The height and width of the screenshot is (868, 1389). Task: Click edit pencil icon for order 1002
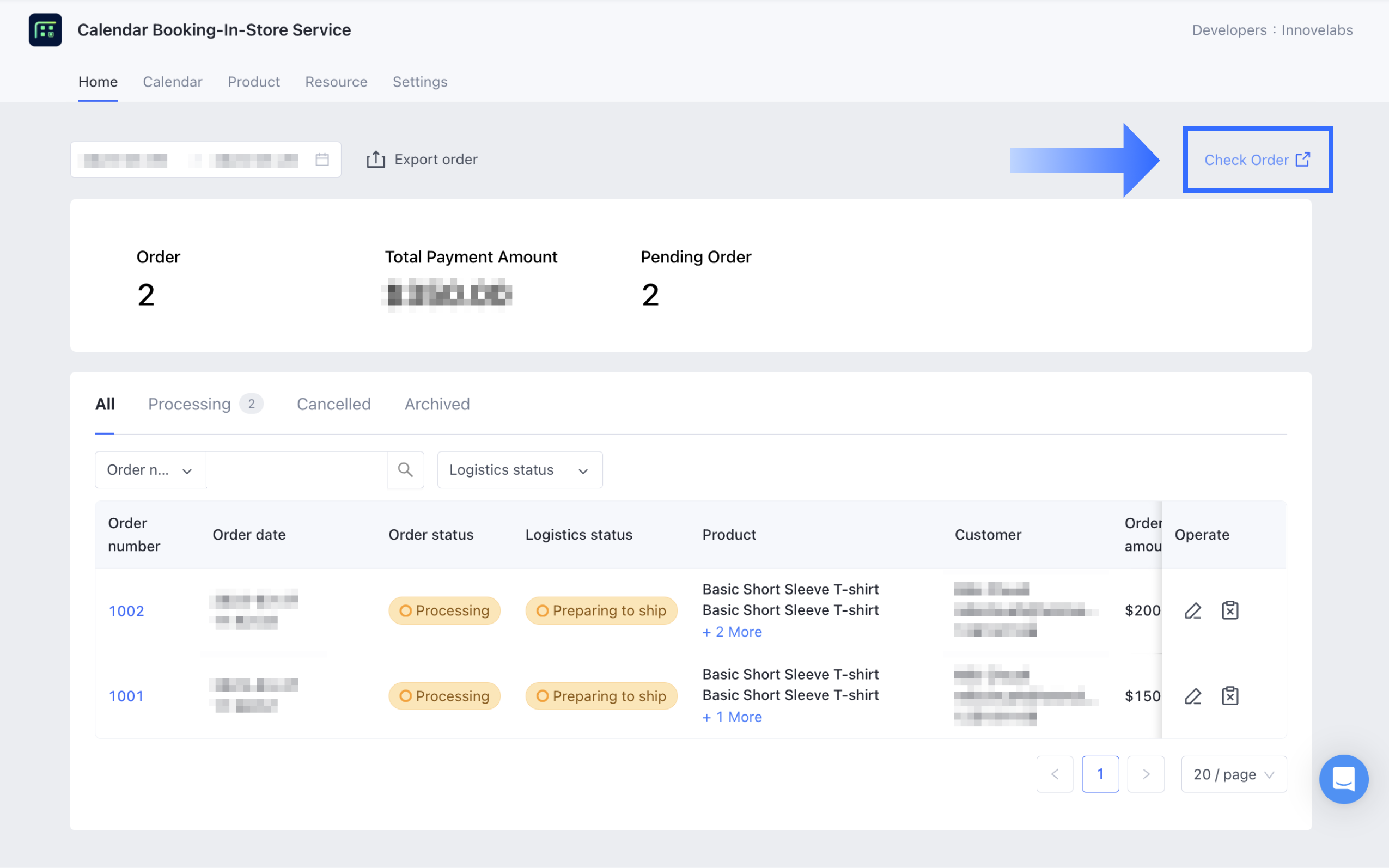pos(1192,611)
